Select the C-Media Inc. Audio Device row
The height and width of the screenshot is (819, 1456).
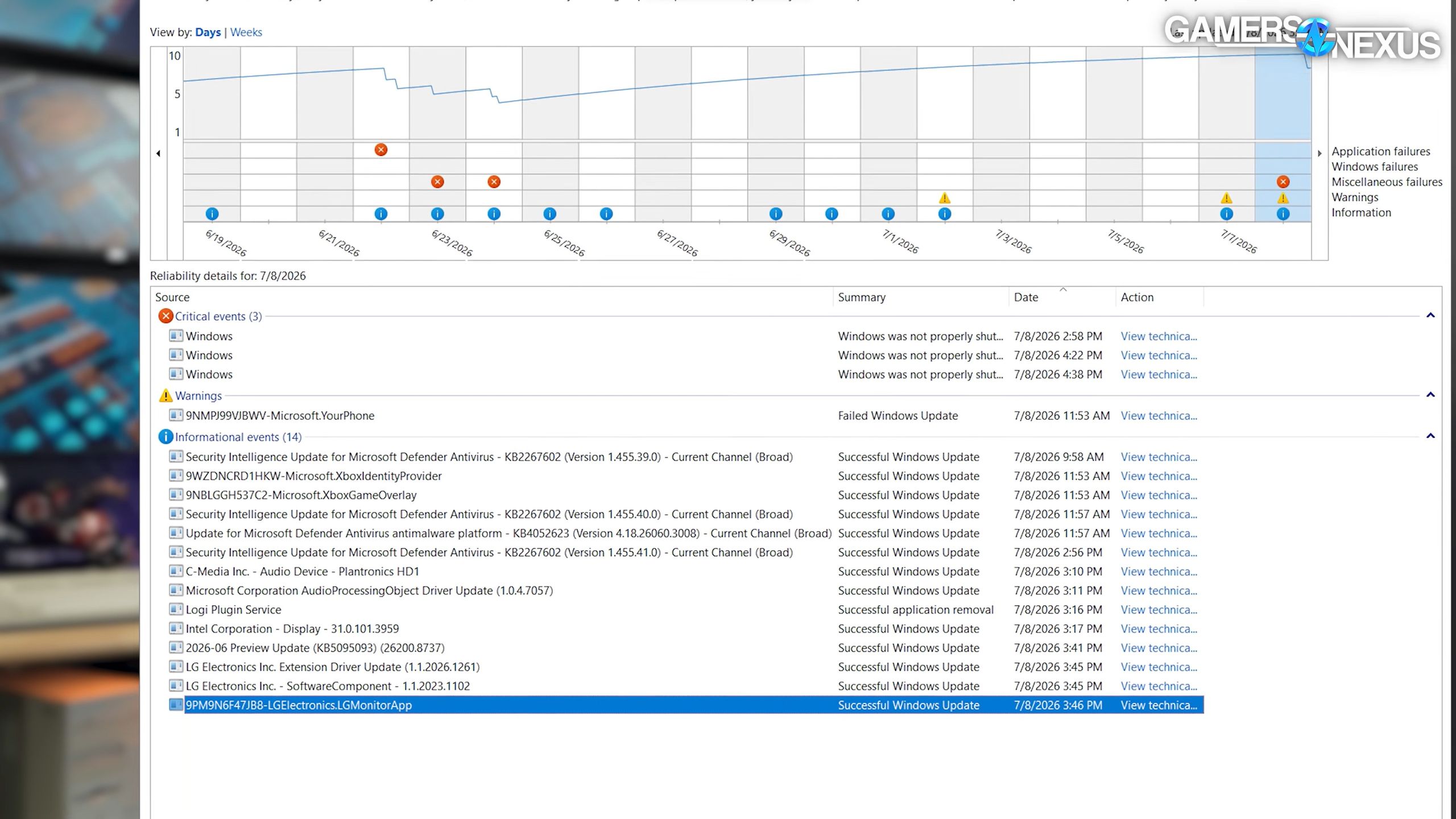[x=686, y=572]
